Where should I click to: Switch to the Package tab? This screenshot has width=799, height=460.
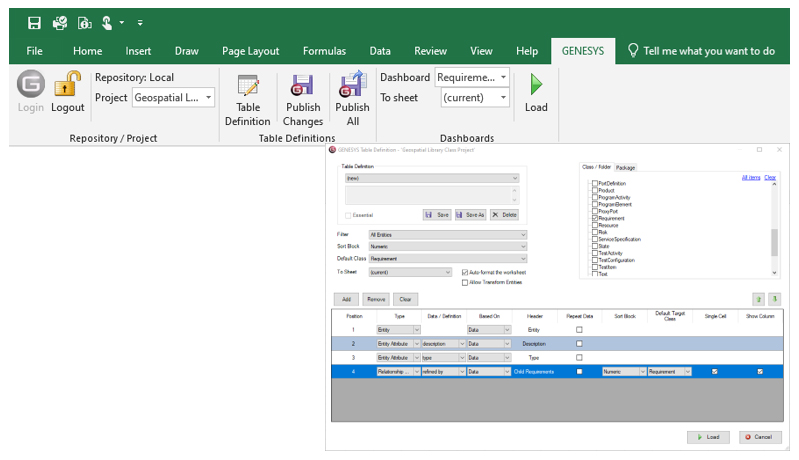pyautogui.click(x=626, y=168)
